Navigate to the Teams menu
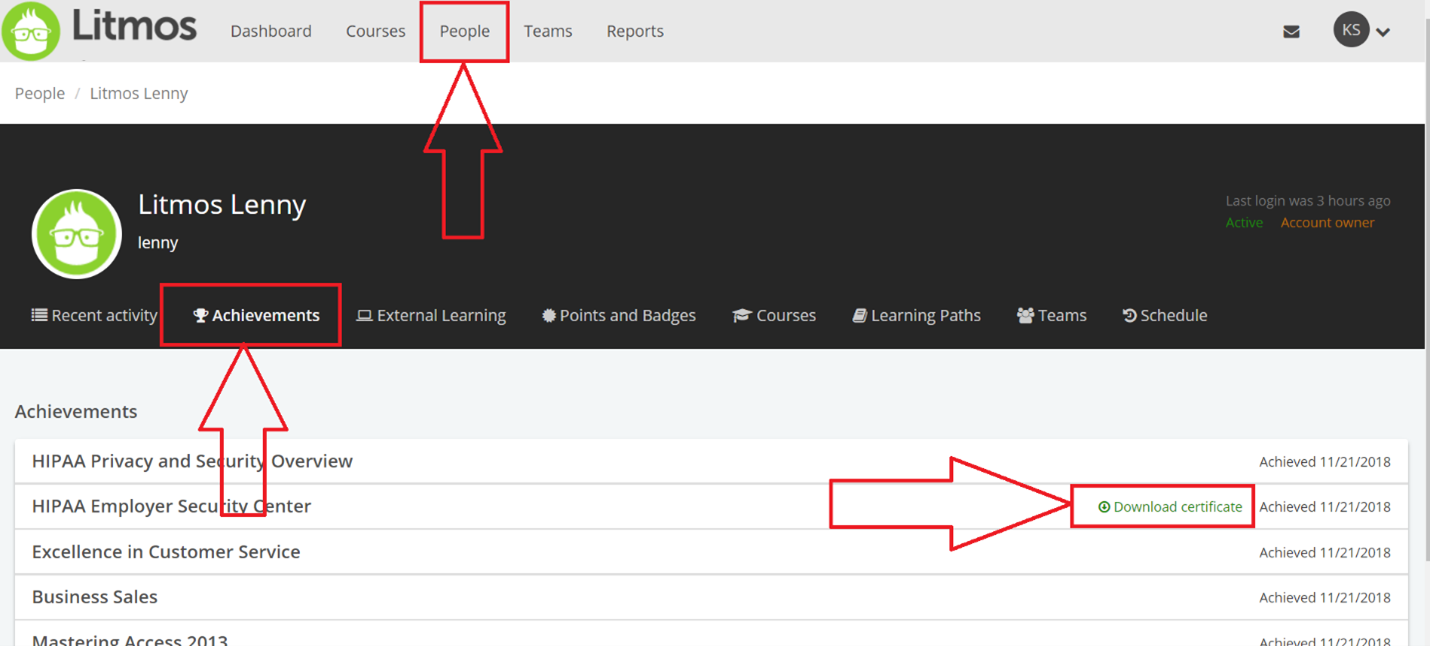 click(x=548, y=31)
